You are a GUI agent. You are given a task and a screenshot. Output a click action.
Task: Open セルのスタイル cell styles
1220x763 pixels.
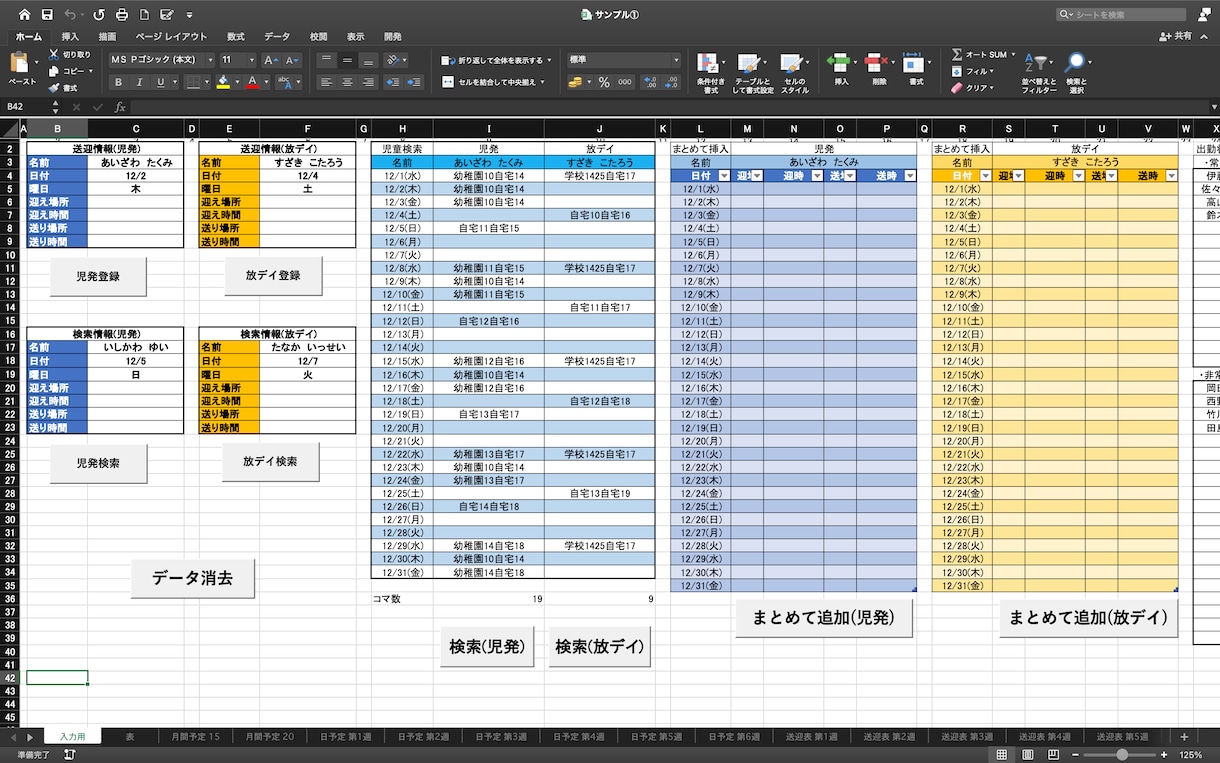pos(795,73)
